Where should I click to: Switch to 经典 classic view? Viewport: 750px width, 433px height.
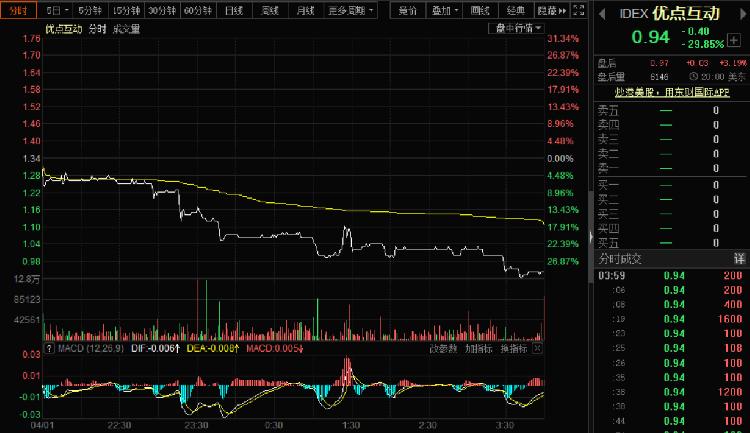coord(516,10)
